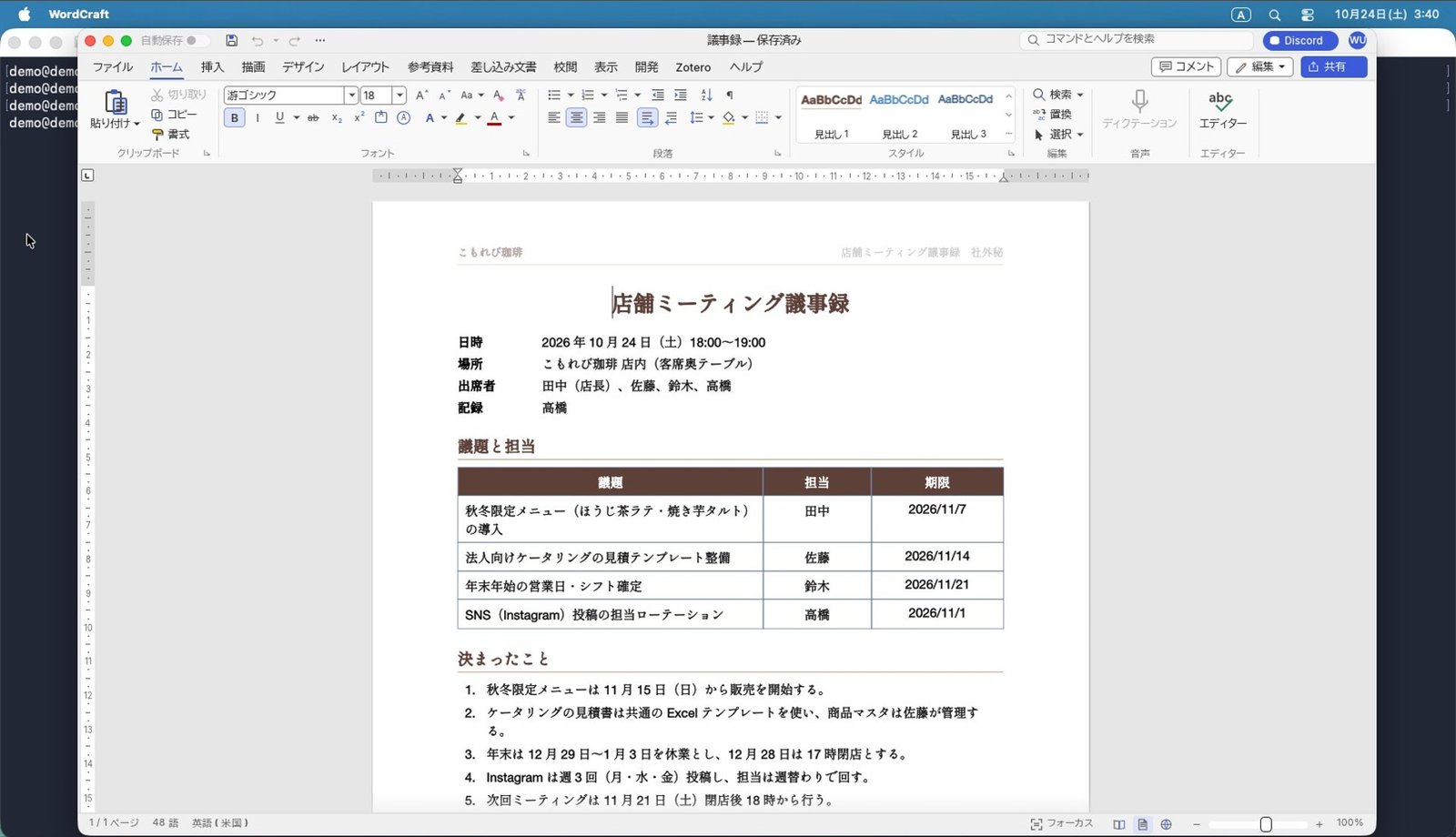
Task: Open the 校閲 tab
Action: click(x=565, y=67)
